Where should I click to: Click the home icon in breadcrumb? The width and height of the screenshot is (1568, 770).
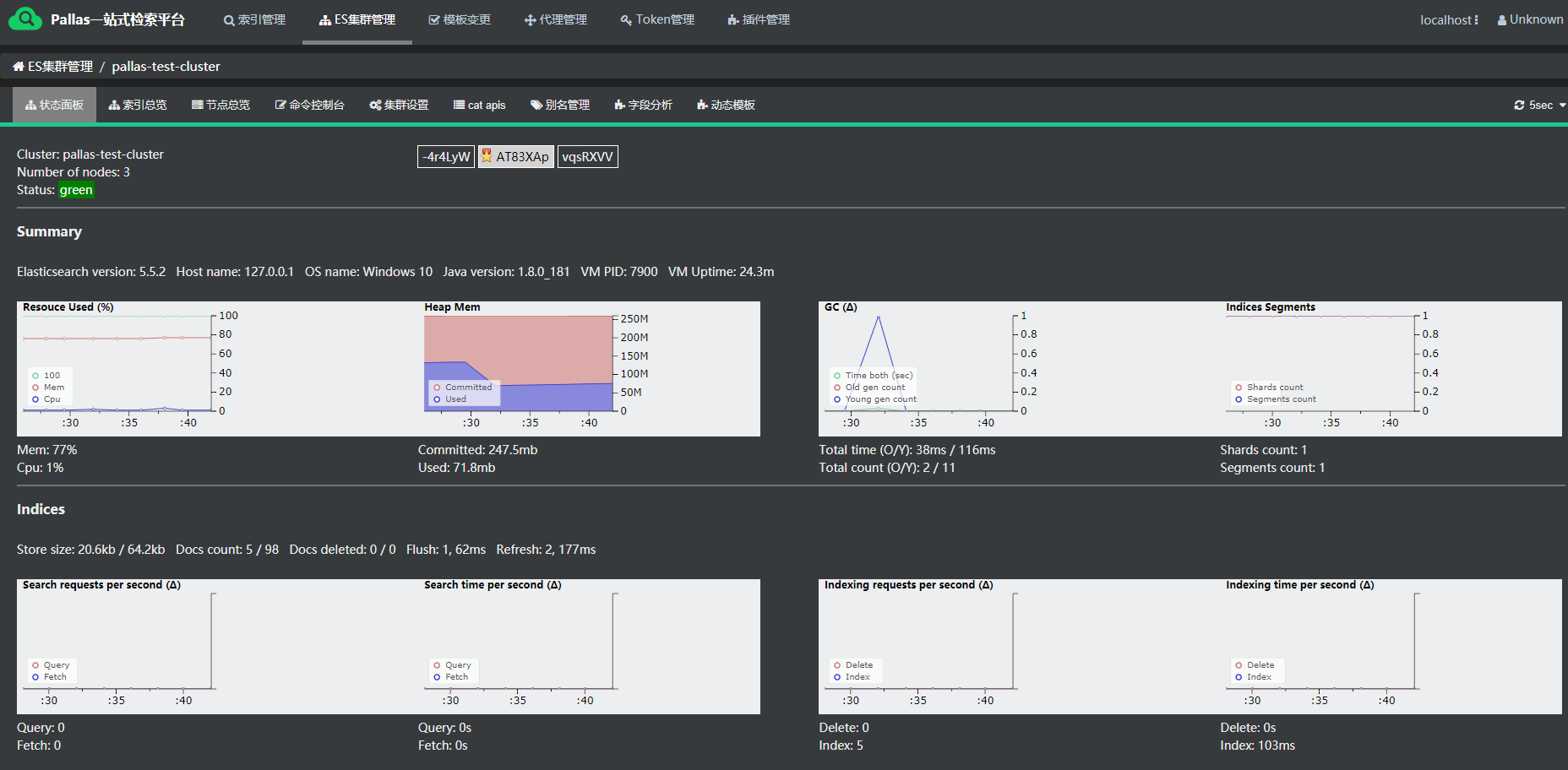click(18, 67)
